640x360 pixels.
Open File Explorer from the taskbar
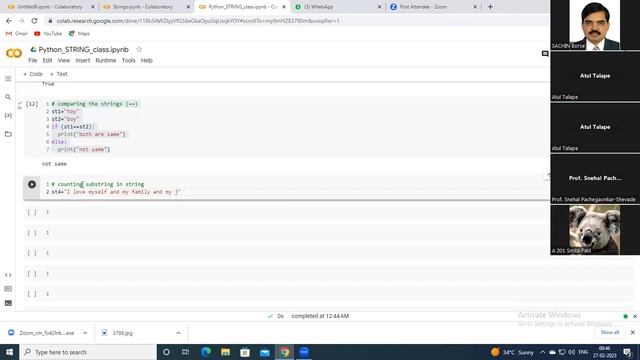coord(225,352)
